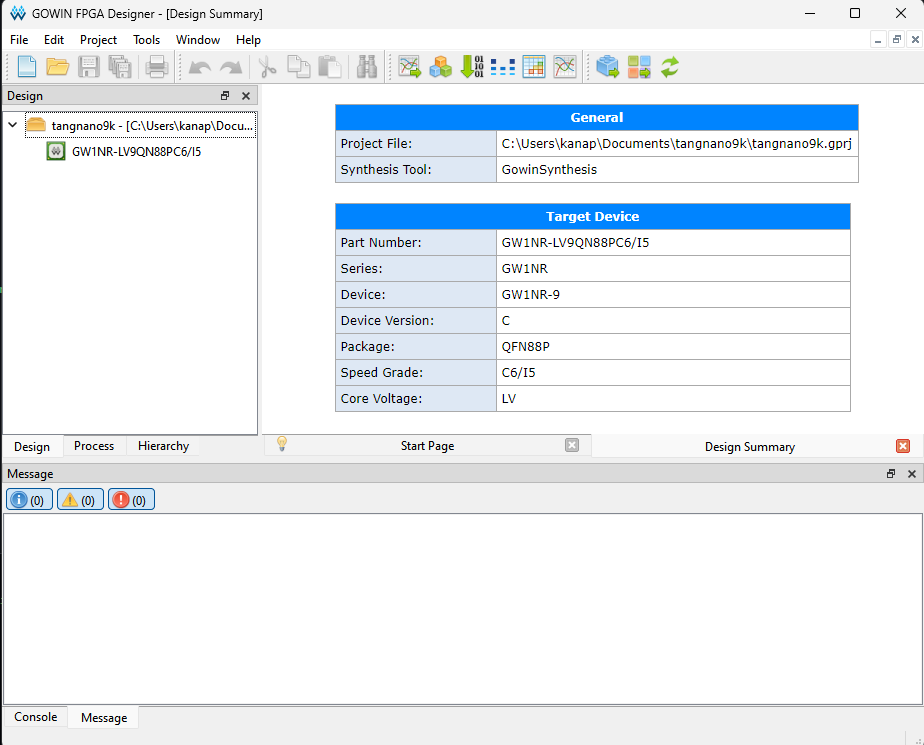Float the Message panel using its undock button
This screenshot has width=924, height=745.
tap(891, 474)
